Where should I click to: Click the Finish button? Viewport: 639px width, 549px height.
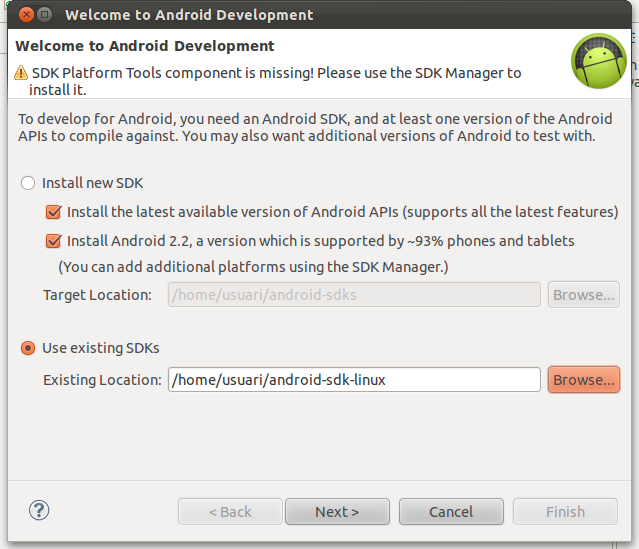tap(565, 512)
